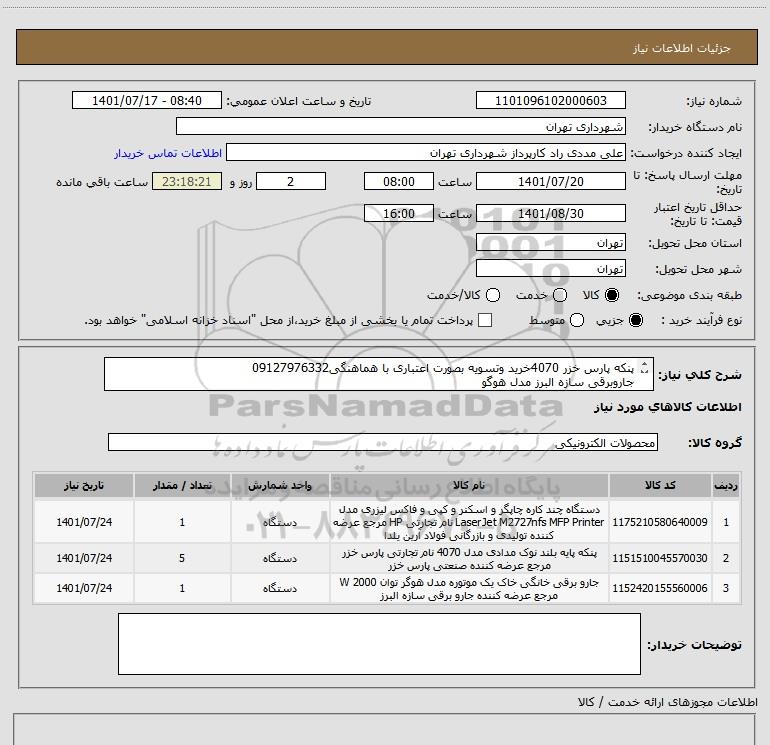
Task: Click the price validity time 16:00
Action: coord(399,213)
